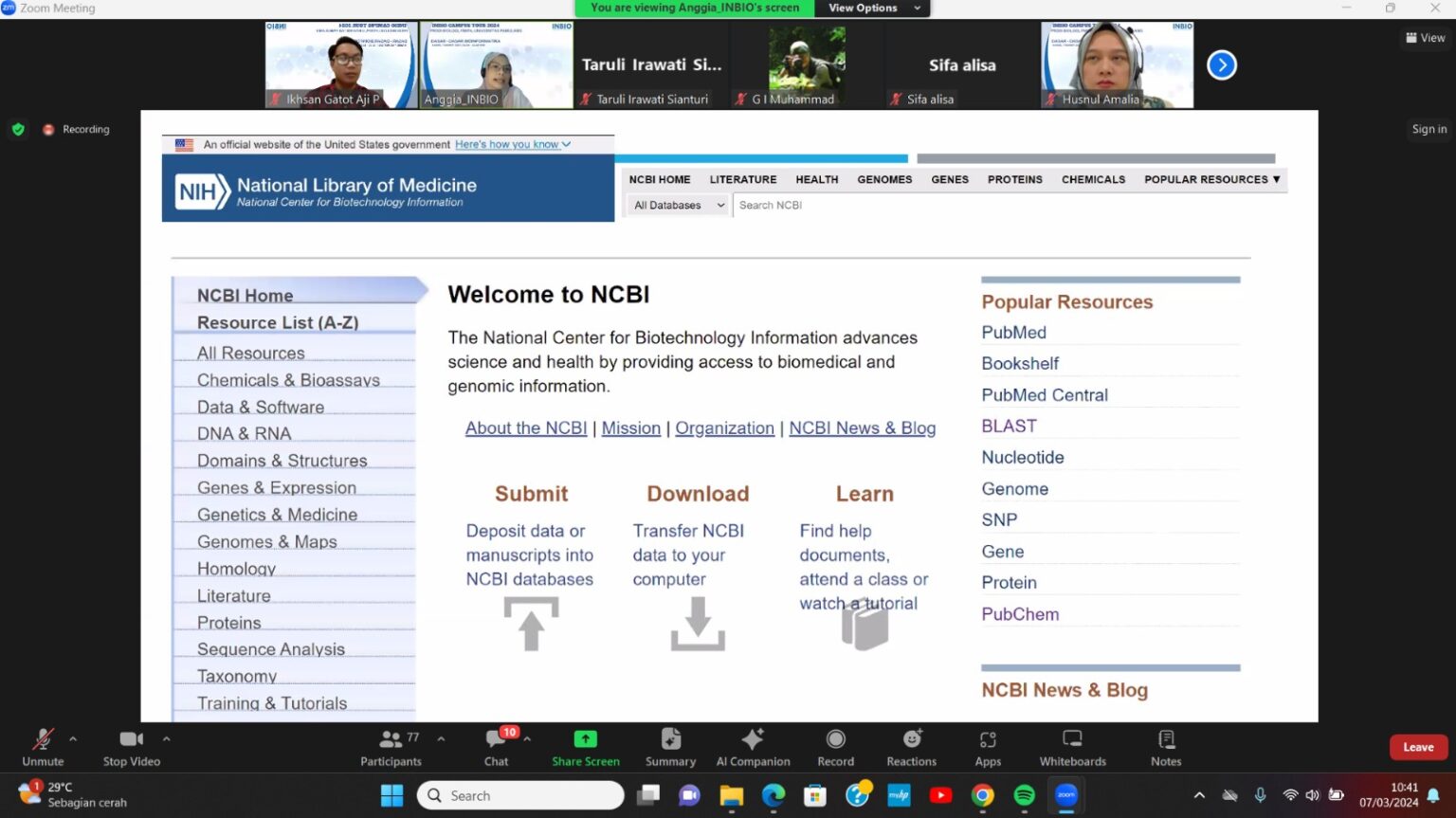
Task: Click the red Leave meeting button
Action: click(1419, 747)
